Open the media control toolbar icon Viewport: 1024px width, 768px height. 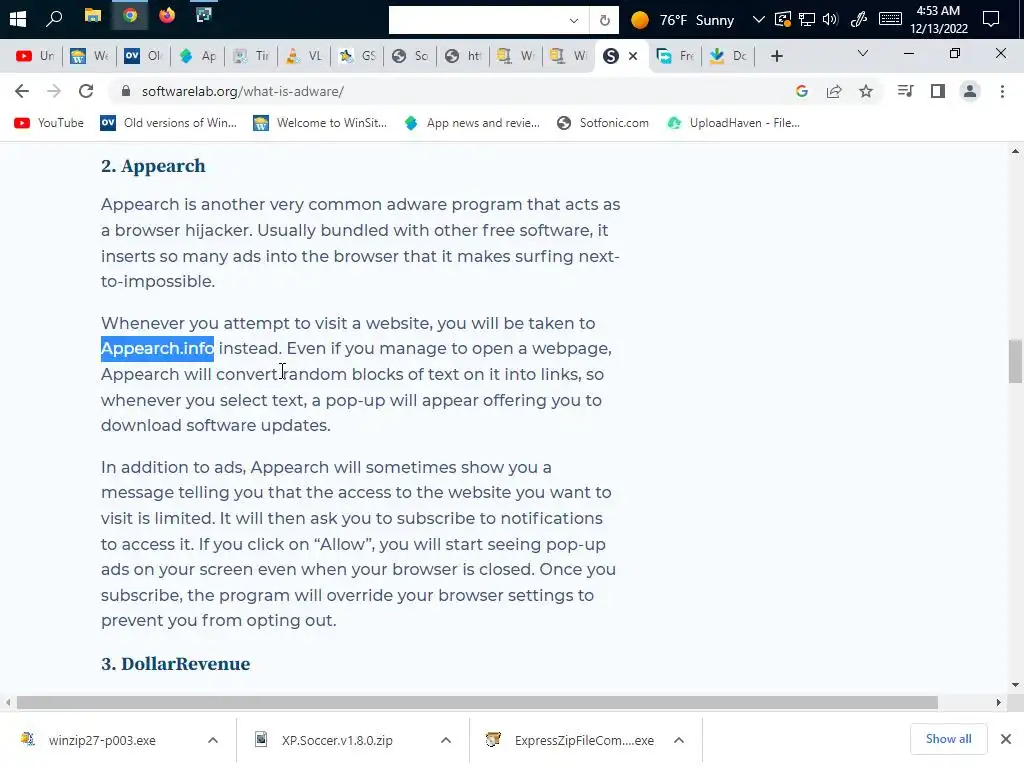(905, 91)
